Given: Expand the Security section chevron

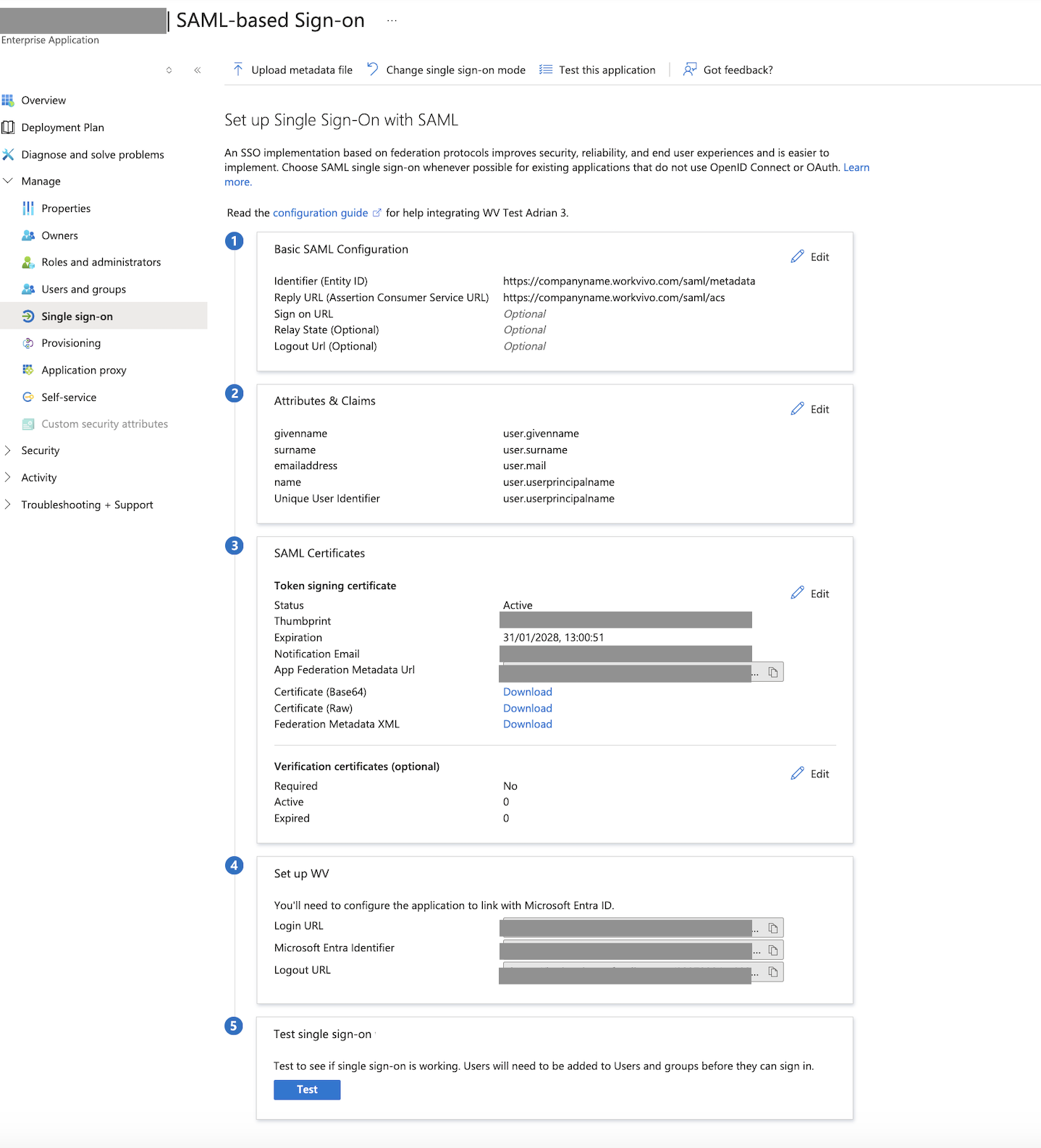Looking at the screenshot, I should (8, 450).
